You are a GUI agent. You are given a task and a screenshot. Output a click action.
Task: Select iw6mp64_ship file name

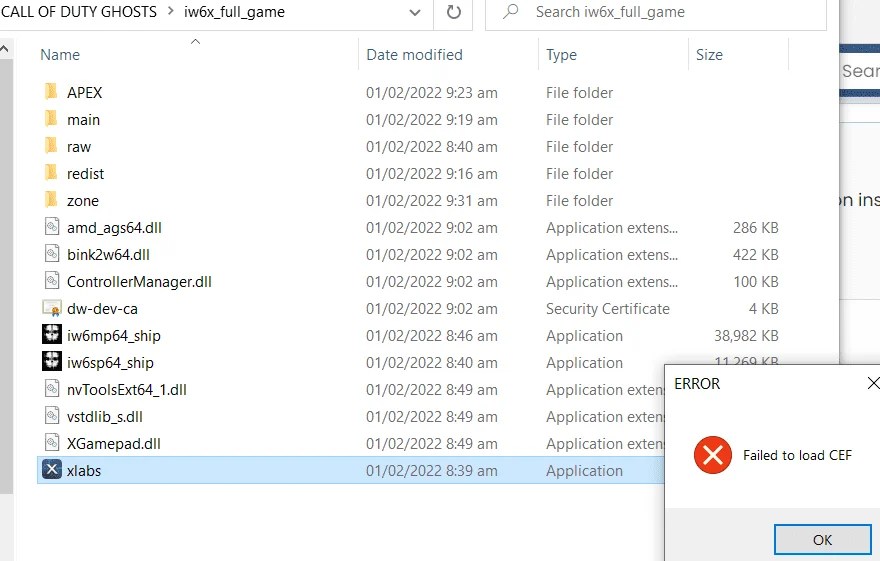[113, 335]
